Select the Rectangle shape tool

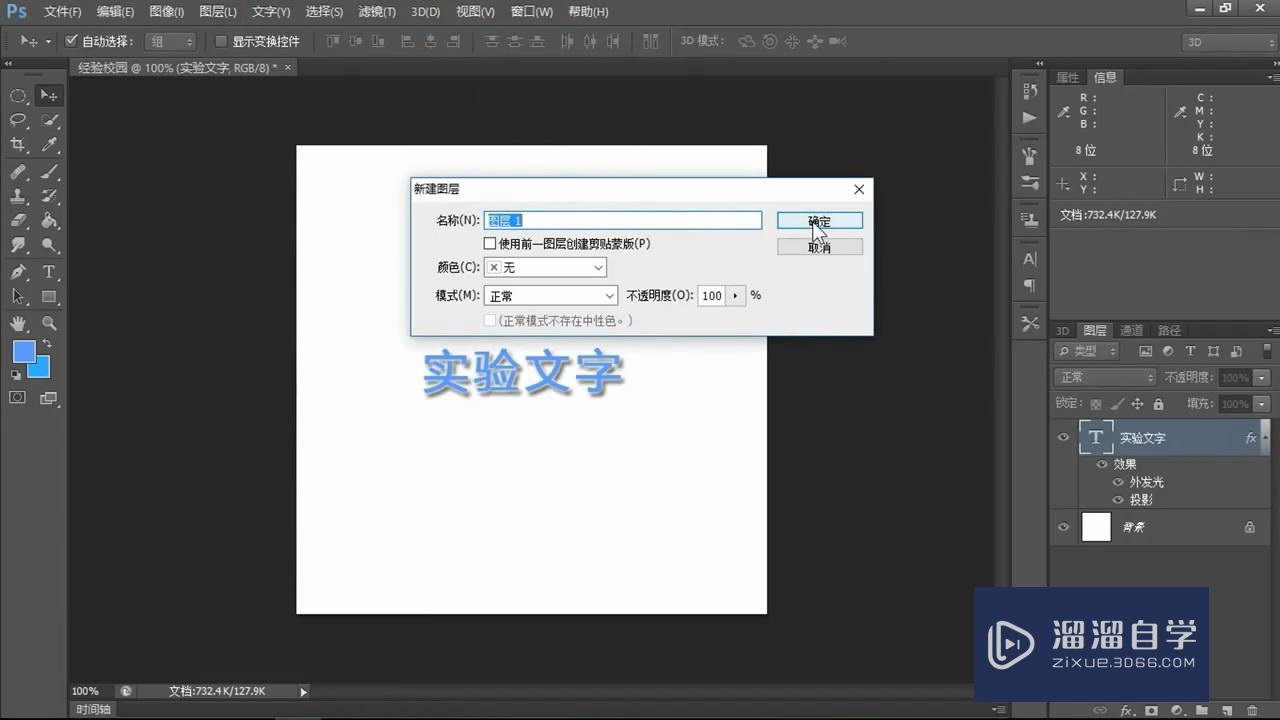click(x=49, y=297)
